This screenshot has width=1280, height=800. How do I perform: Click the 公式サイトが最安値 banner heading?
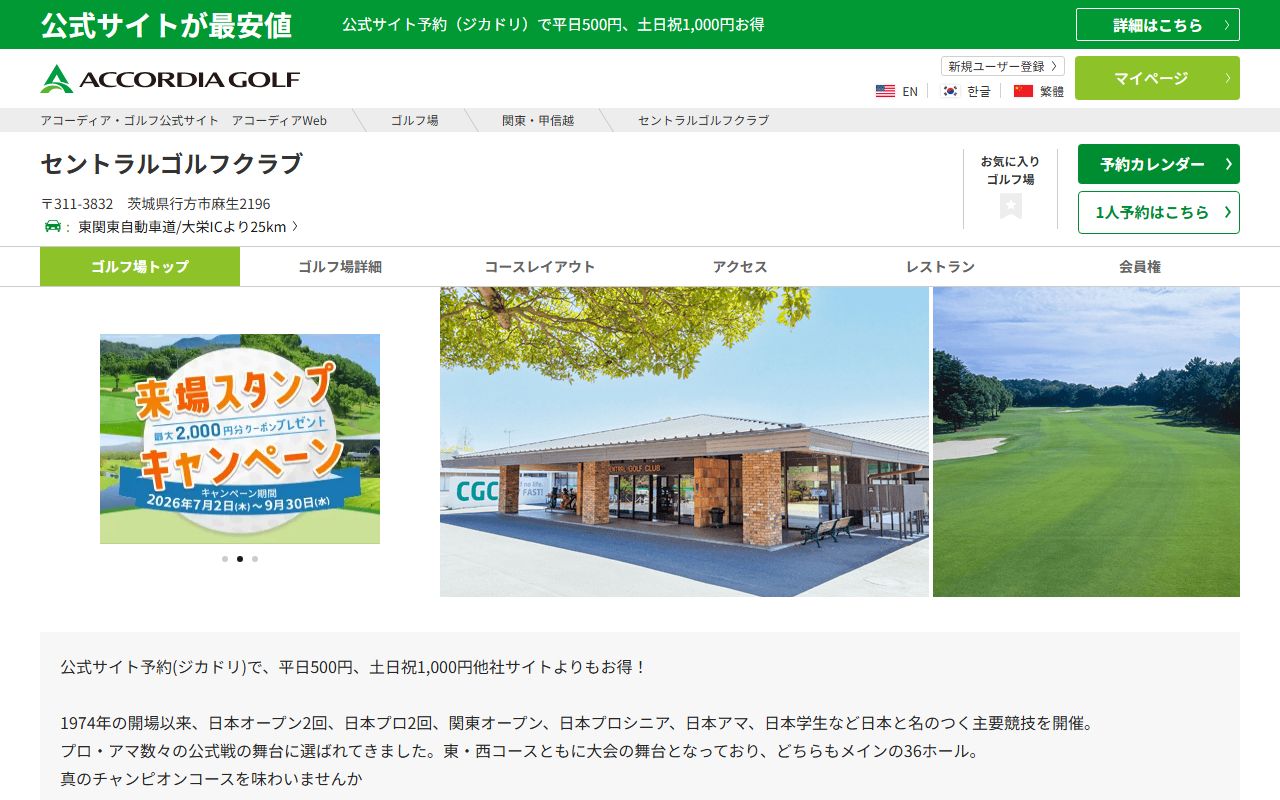point(166,25)
